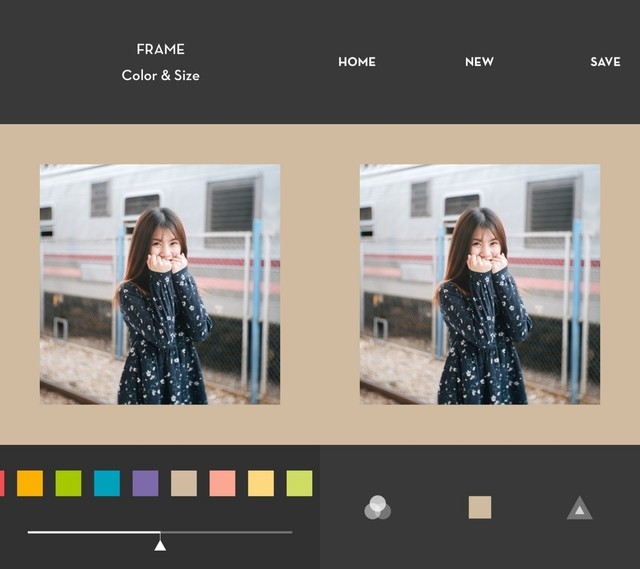Pick the lime green swatch
The image size is (640, 569).
[299, 483]
